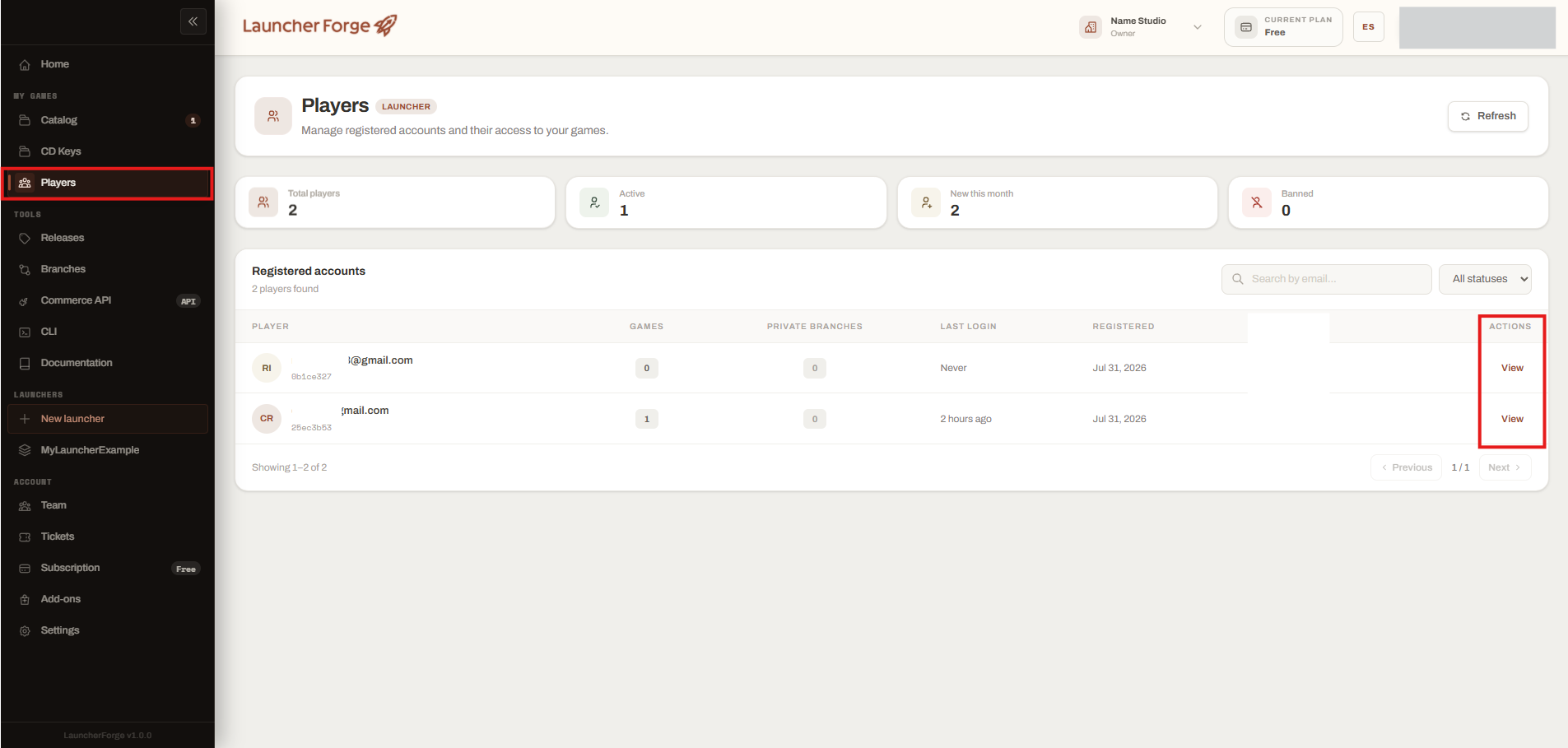Screen dimensions: 1568x748
Task: Click the CLI terminal icon
Action: [25, 332]
